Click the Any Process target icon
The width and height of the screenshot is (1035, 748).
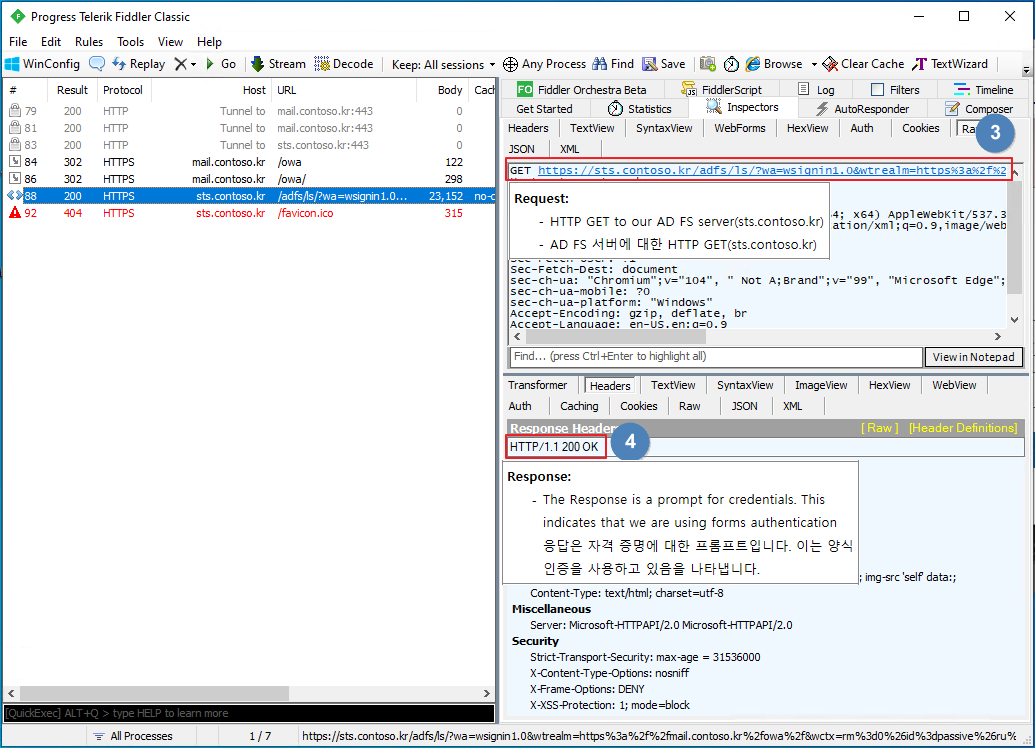click(x=510, y=64)
